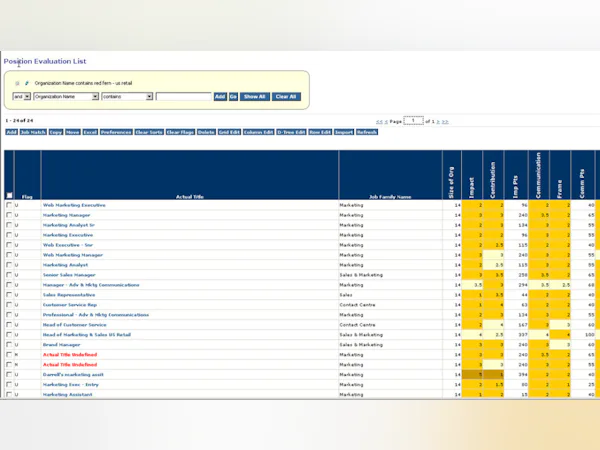Select the Marketing Manager row checkbox
Viewport: 600px width, 450px height.
pos(9,215)
